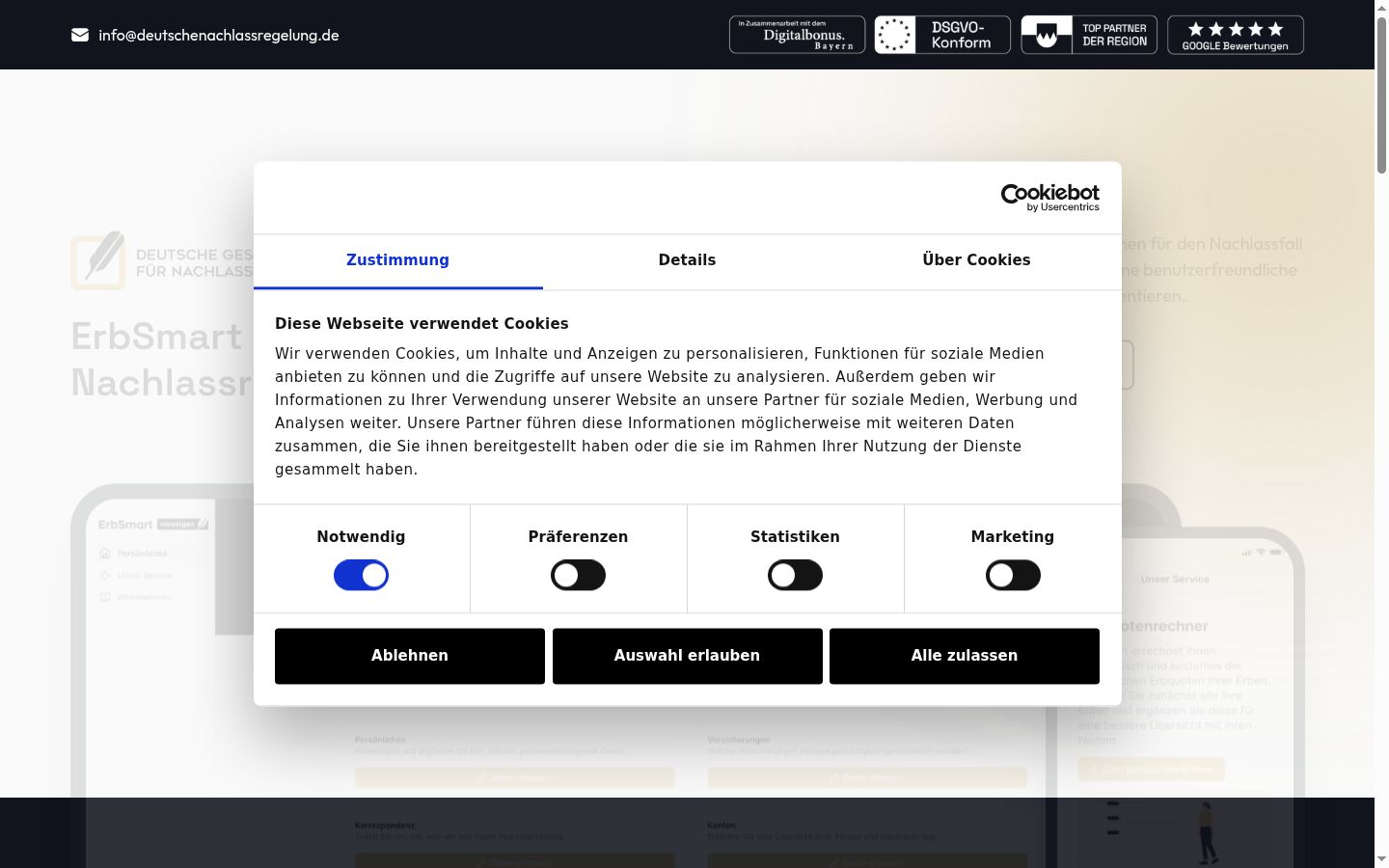
Task: Click the Top Partner der Region badge
Action: point(1089,35)
